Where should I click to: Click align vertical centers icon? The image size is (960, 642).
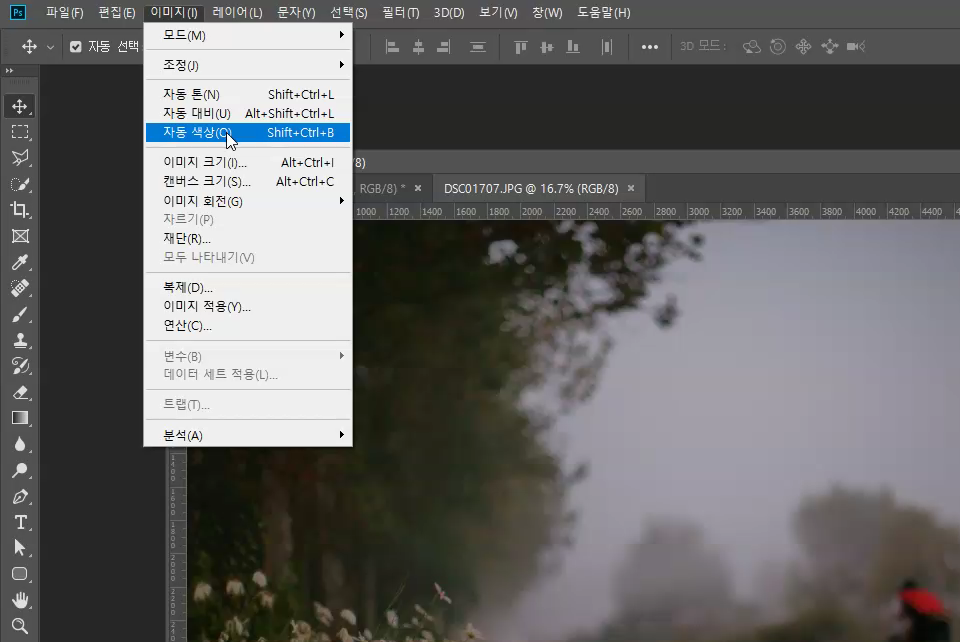(x=547, y=47)
